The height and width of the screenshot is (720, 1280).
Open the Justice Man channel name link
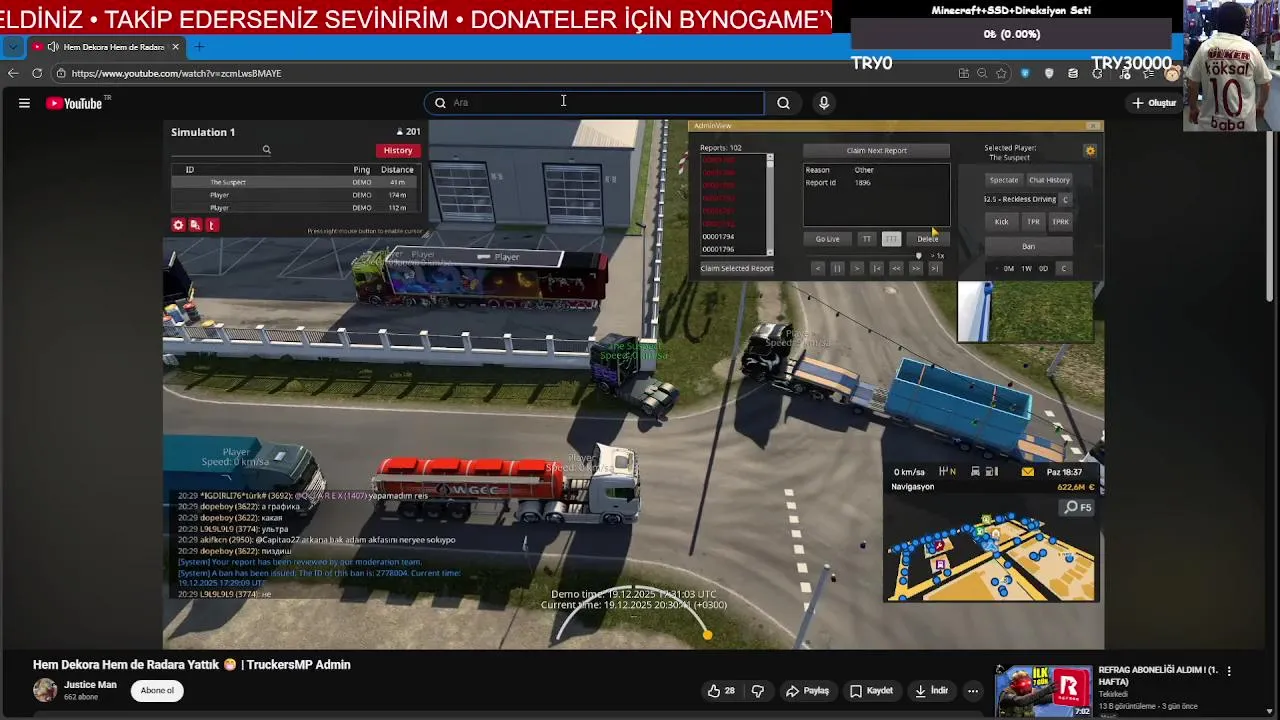[90, 685]
